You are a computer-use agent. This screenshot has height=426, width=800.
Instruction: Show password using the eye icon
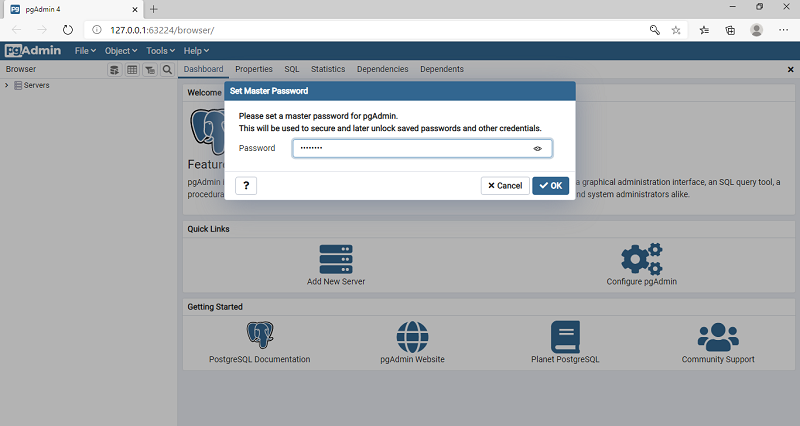[537, 148]
